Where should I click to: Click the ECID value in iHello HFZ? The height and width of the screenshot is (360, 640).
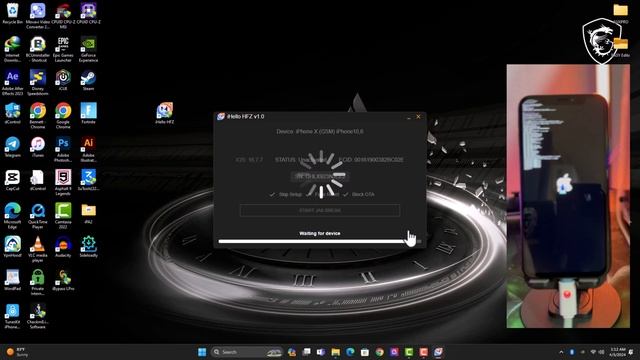pos(378,160)
